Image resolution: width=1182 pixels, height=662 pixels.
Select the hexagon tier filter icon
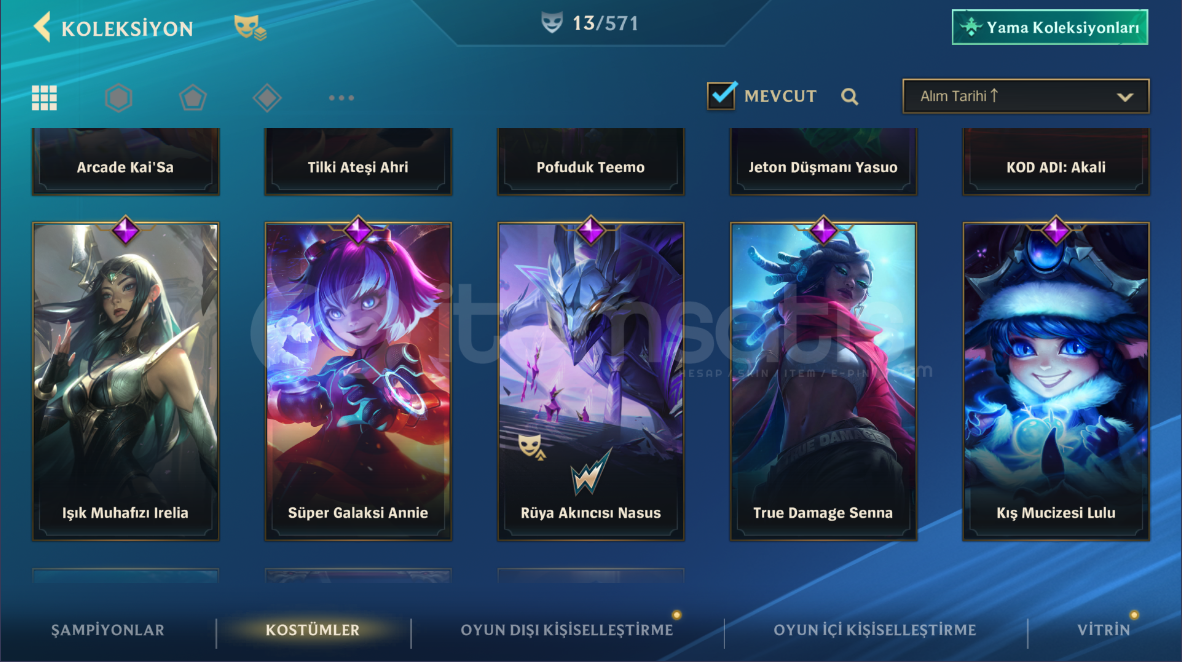118,97
